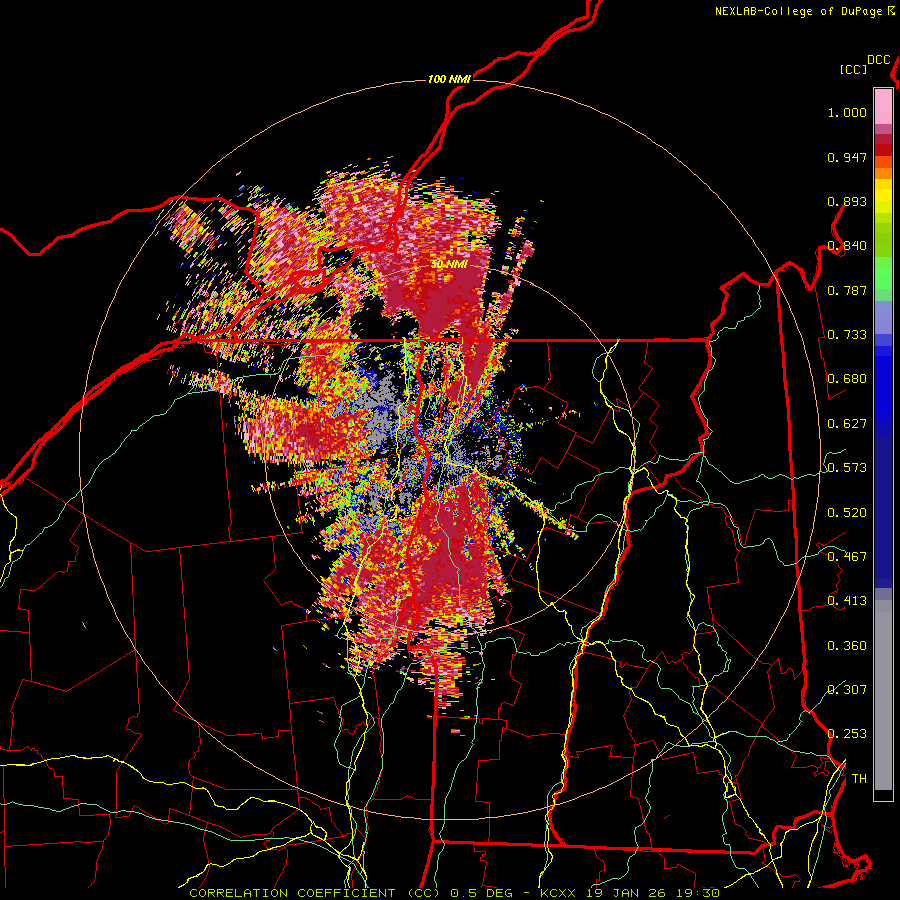
Task: Click the 0.413 scale value
Action: [847, 601]
